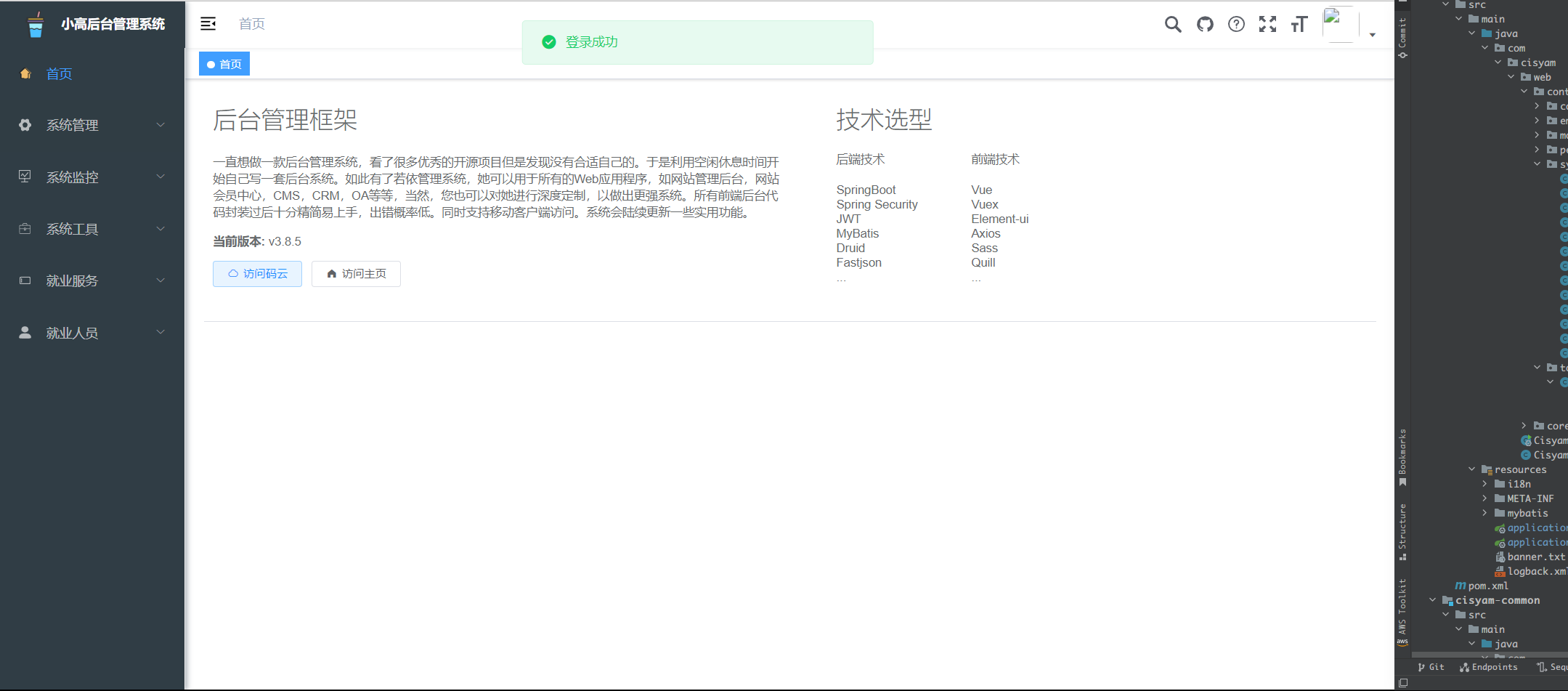Collapse the cisyam-common module in IDE tree
Viewport: 1568px width, 691px height.
pyautogui.click(x=1432, y=600)
